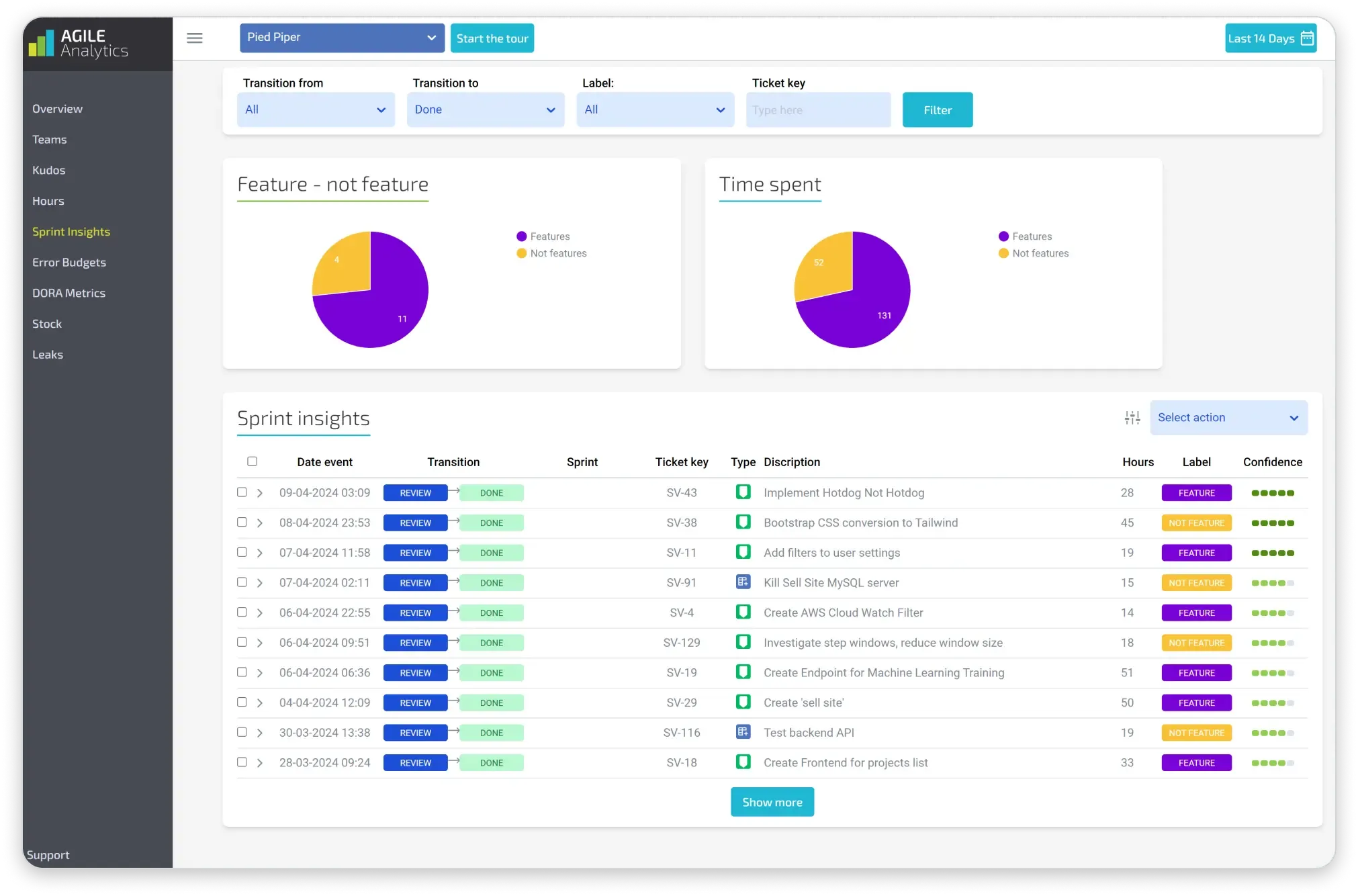Toggle the checkbox for SV-43 row
This screenshot has height=896, width=1358.
pos(241,492)
